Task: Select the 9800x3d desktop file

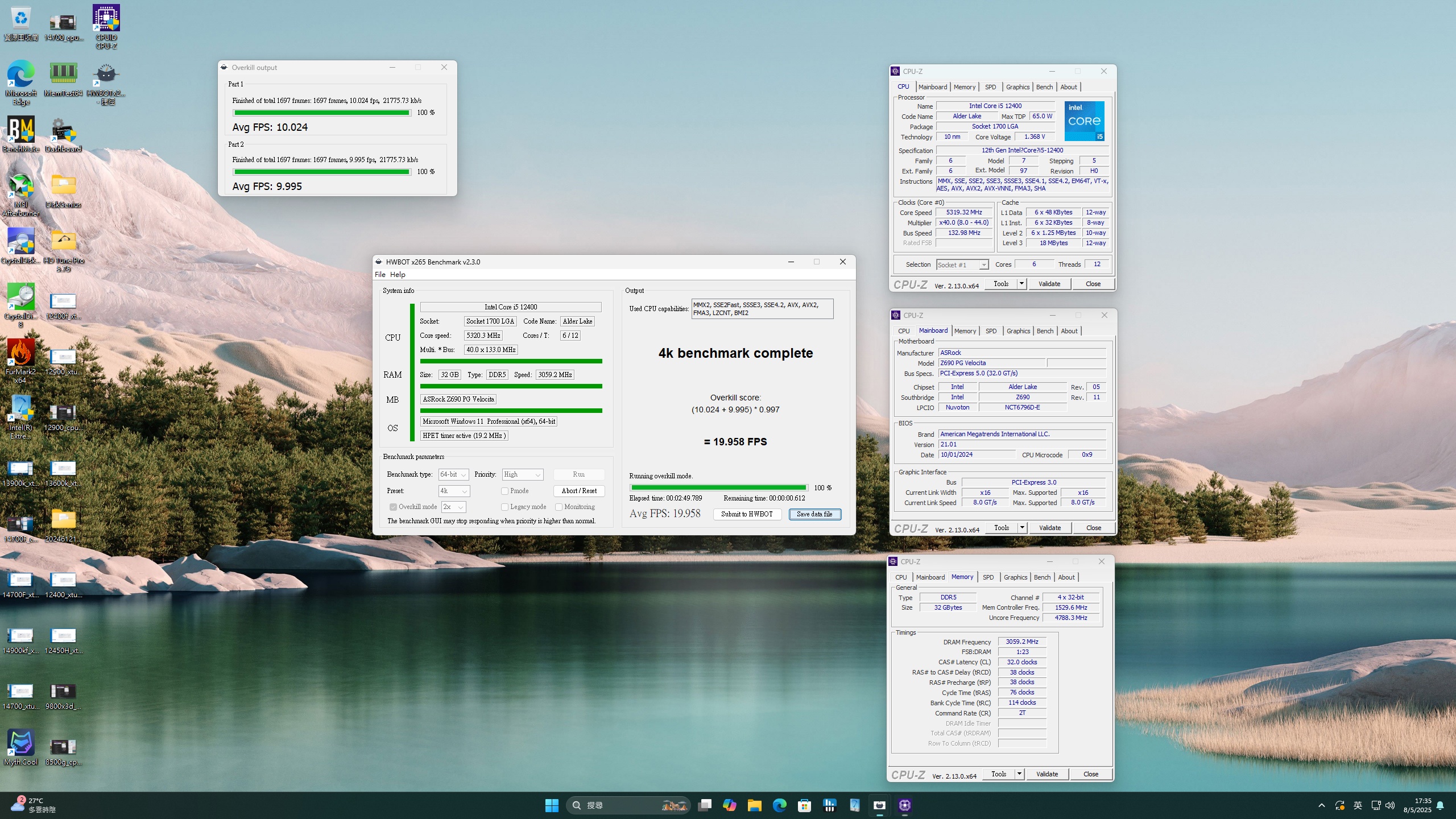Action: coord(63,696)
